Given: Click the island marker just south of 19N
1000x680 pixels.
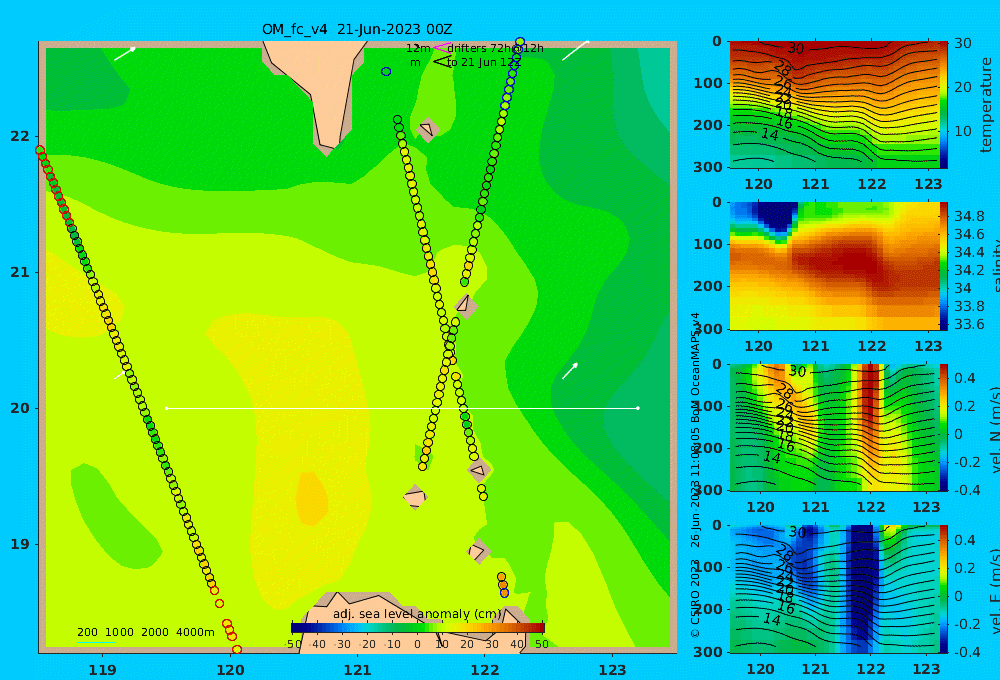Looking at the screenshot, I should pyautogui.click(x=478, y=551).
